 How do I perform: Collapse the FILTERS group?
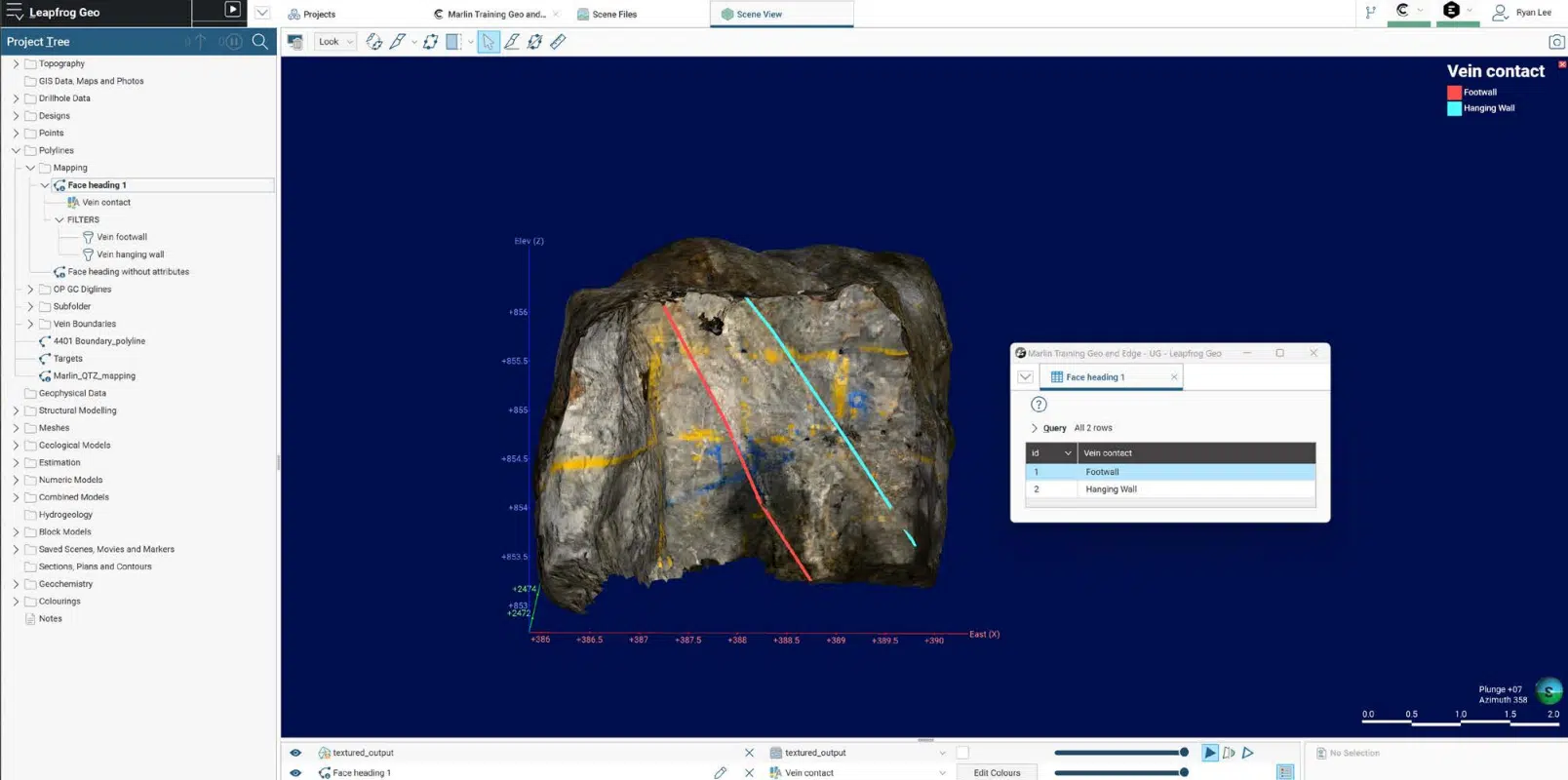click(59, 219)
